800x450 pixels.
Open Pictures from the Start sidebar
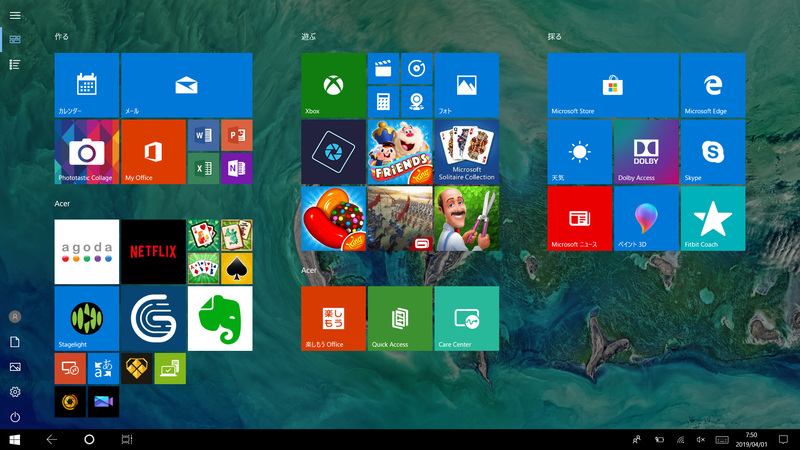point(15,367)
